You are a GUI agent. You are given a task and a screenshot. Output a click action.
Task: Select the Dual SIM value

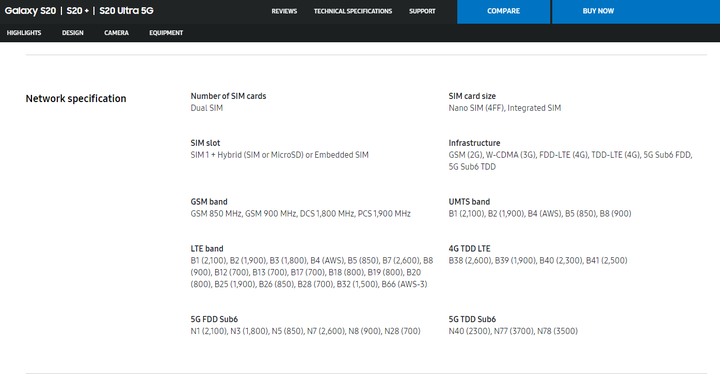coord(207,108)
